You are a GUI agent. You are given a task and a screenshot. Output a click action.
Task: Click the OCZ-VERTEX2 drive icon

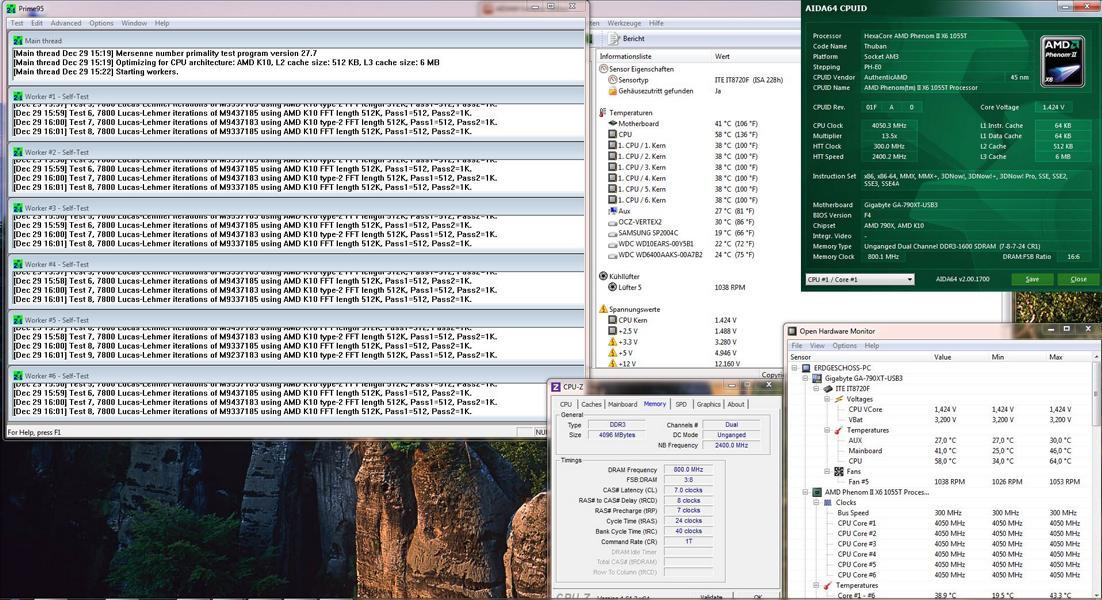612,222
